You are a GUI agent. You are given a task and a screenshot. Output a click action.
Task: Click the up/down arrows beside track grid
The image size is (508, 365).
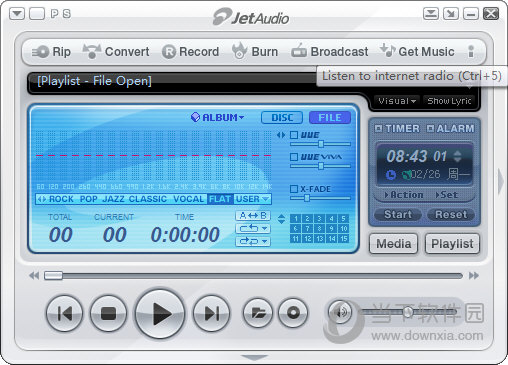(281, 219)
